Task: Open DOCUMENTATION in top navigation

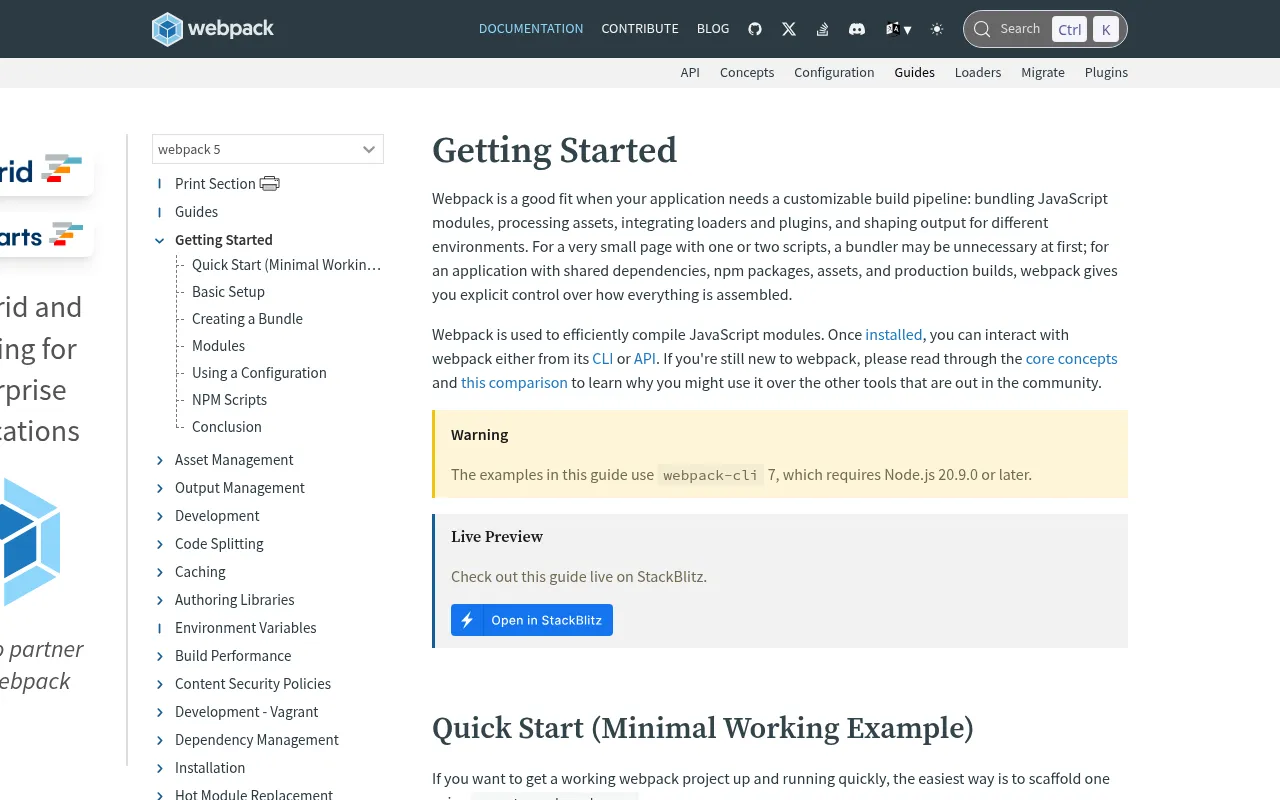Action: 531,29
